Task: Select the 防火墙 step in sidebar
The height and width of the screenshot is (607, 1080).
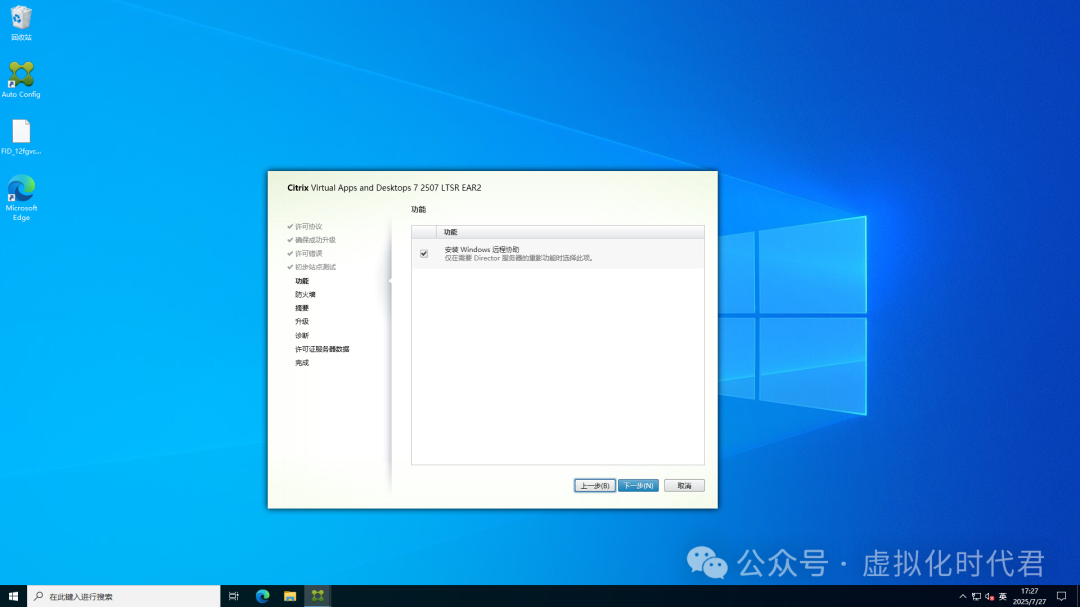Action: [305, 294]
